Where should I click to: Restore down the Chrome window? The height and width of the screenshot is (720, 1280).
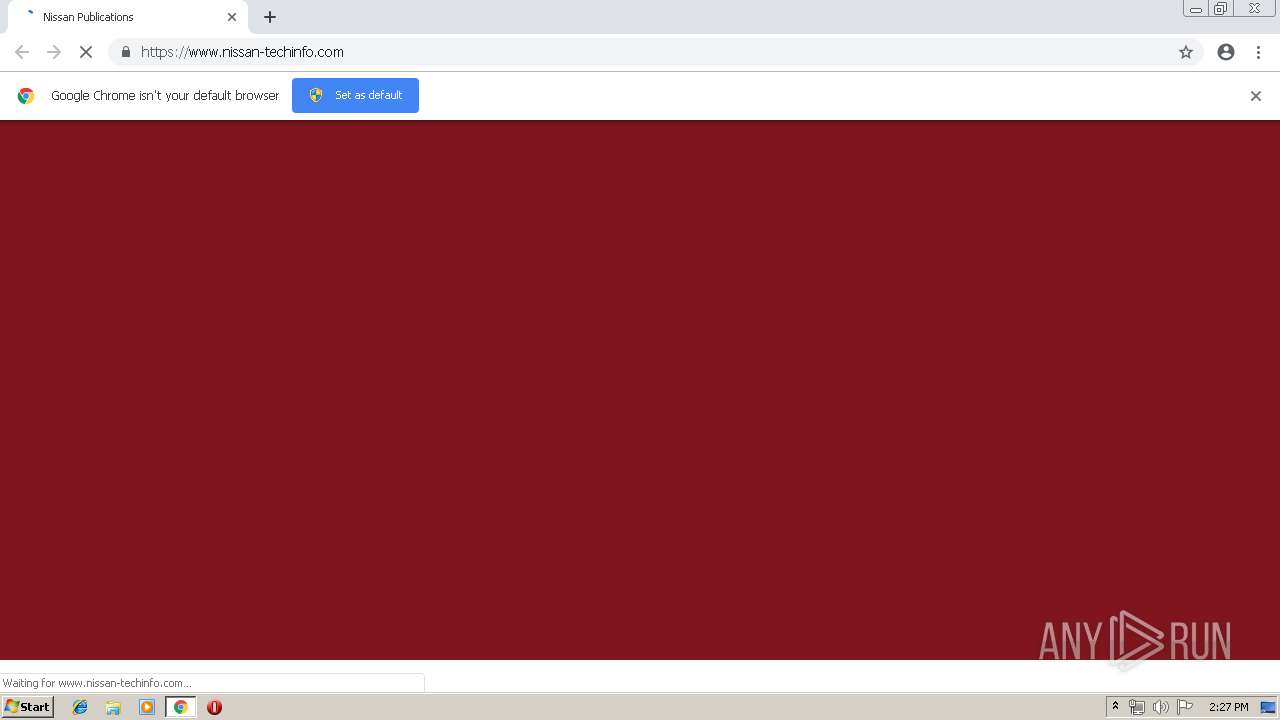1220,9
